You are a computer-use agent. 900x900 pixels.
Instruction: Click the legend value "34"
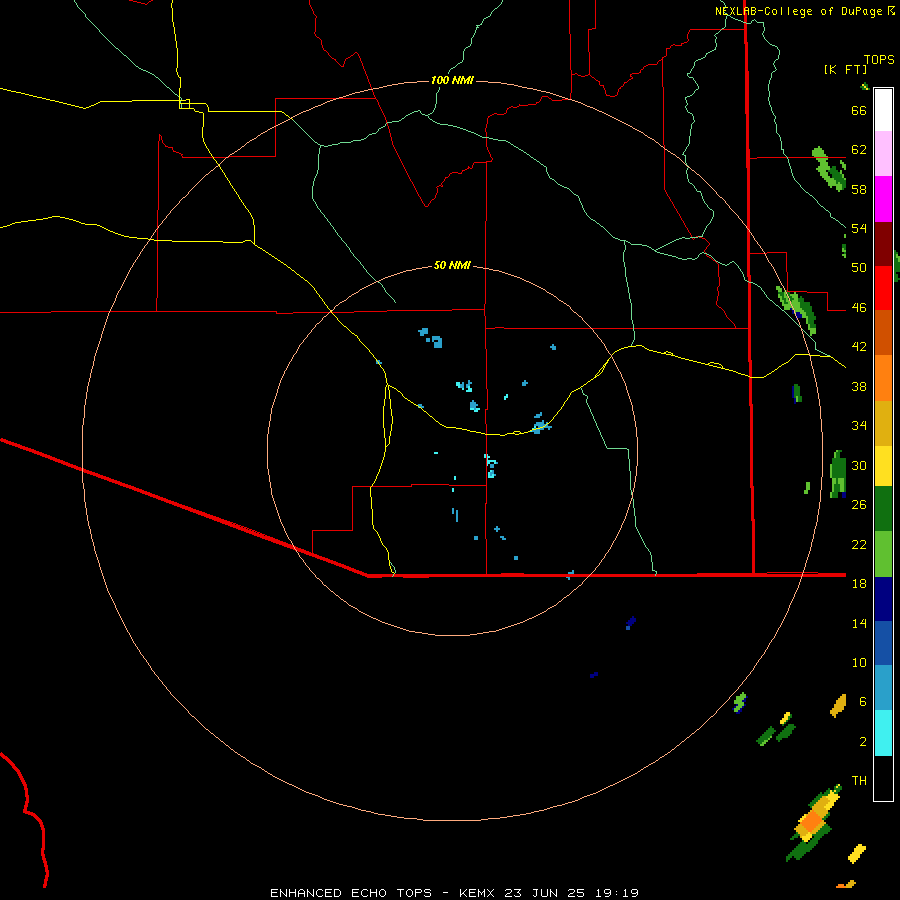859,426
